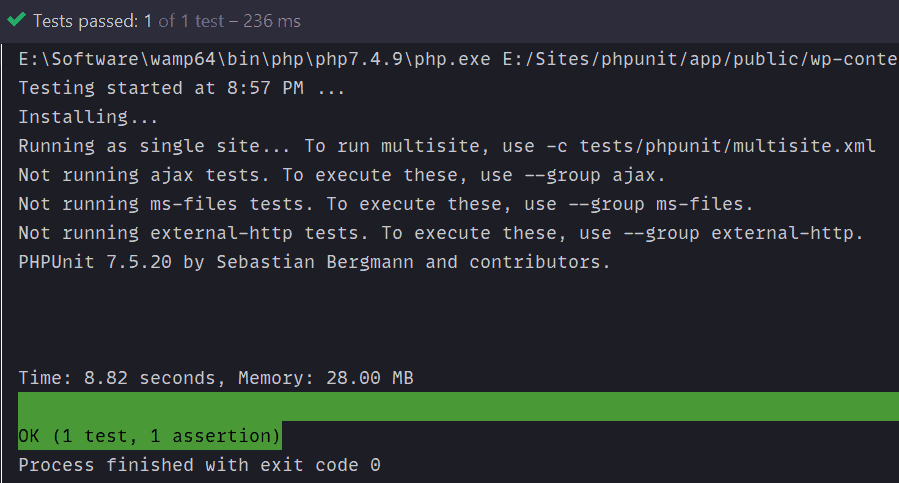Click the highlighted 'OK (1 test, 1 assertion)' result

pyautogui.click(x=150, y=435)
